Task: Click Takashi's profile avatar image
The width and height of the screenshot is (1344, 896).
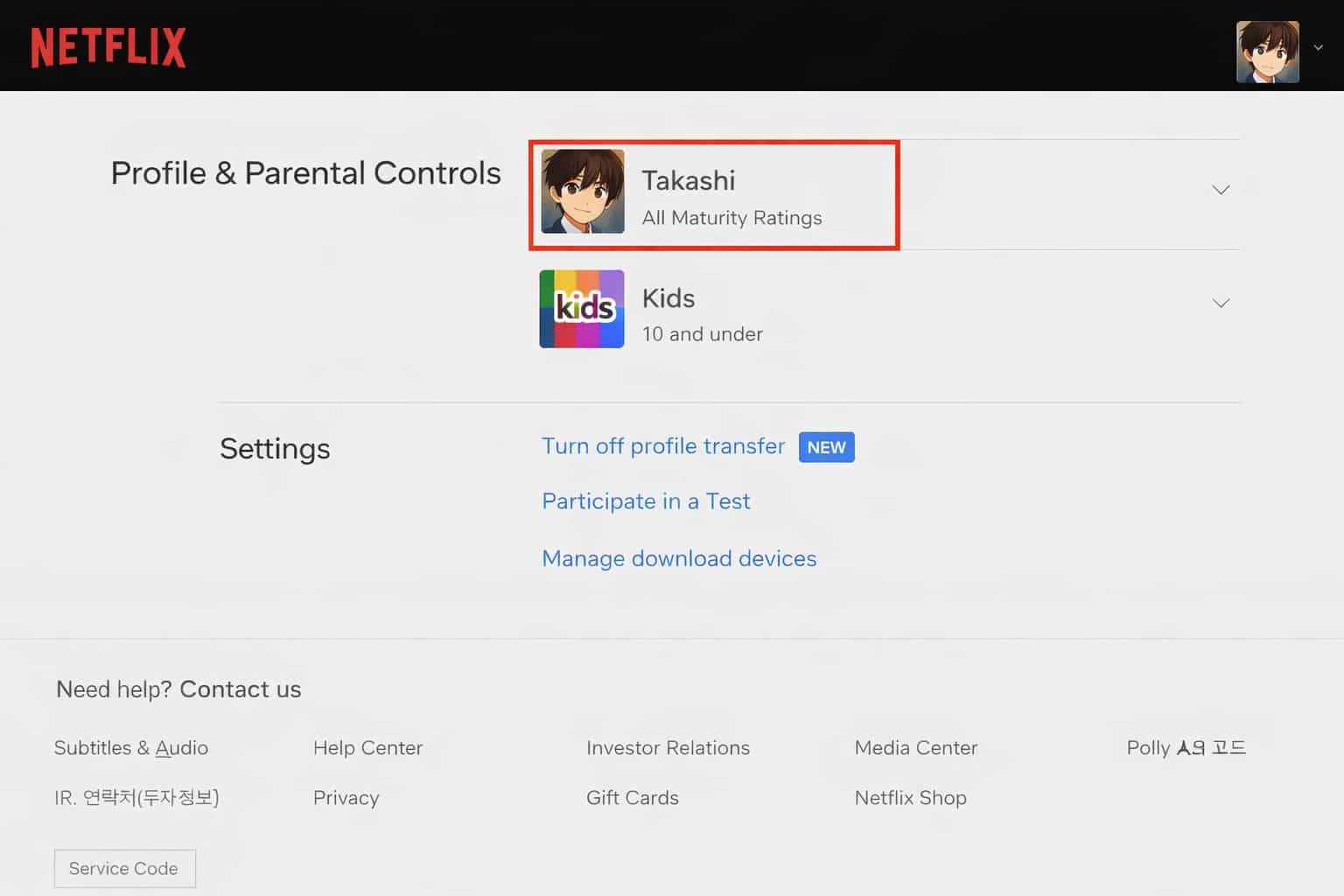Action: click(583, 191)
